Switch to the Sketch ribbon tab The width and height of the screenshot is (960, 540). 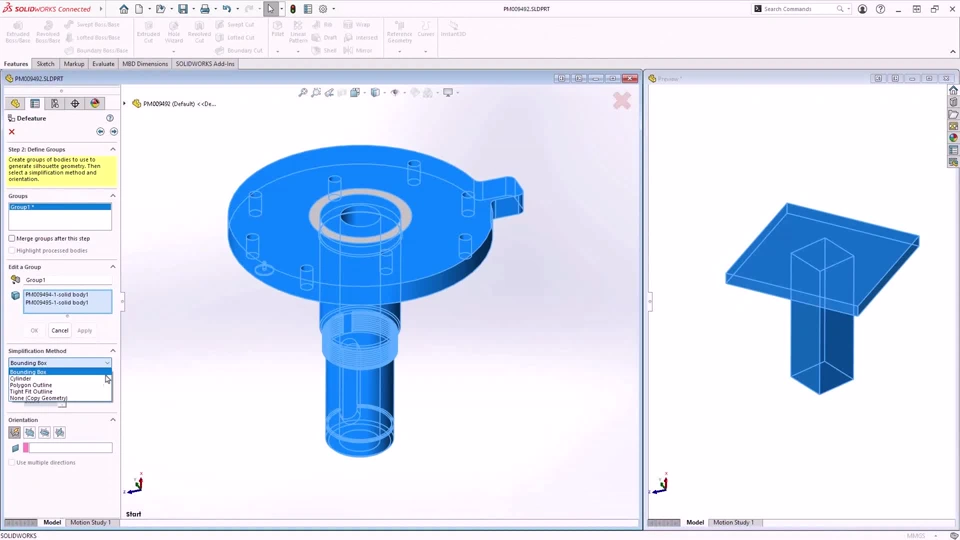pos(45,64)
